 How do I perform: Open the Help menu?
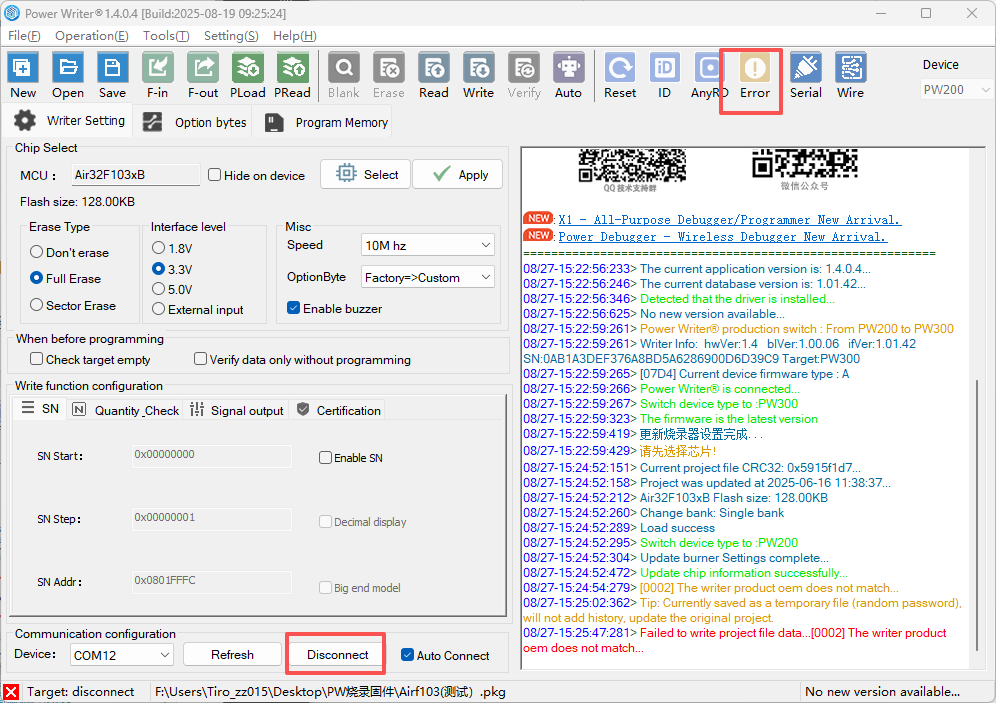(x=295, y=36)
